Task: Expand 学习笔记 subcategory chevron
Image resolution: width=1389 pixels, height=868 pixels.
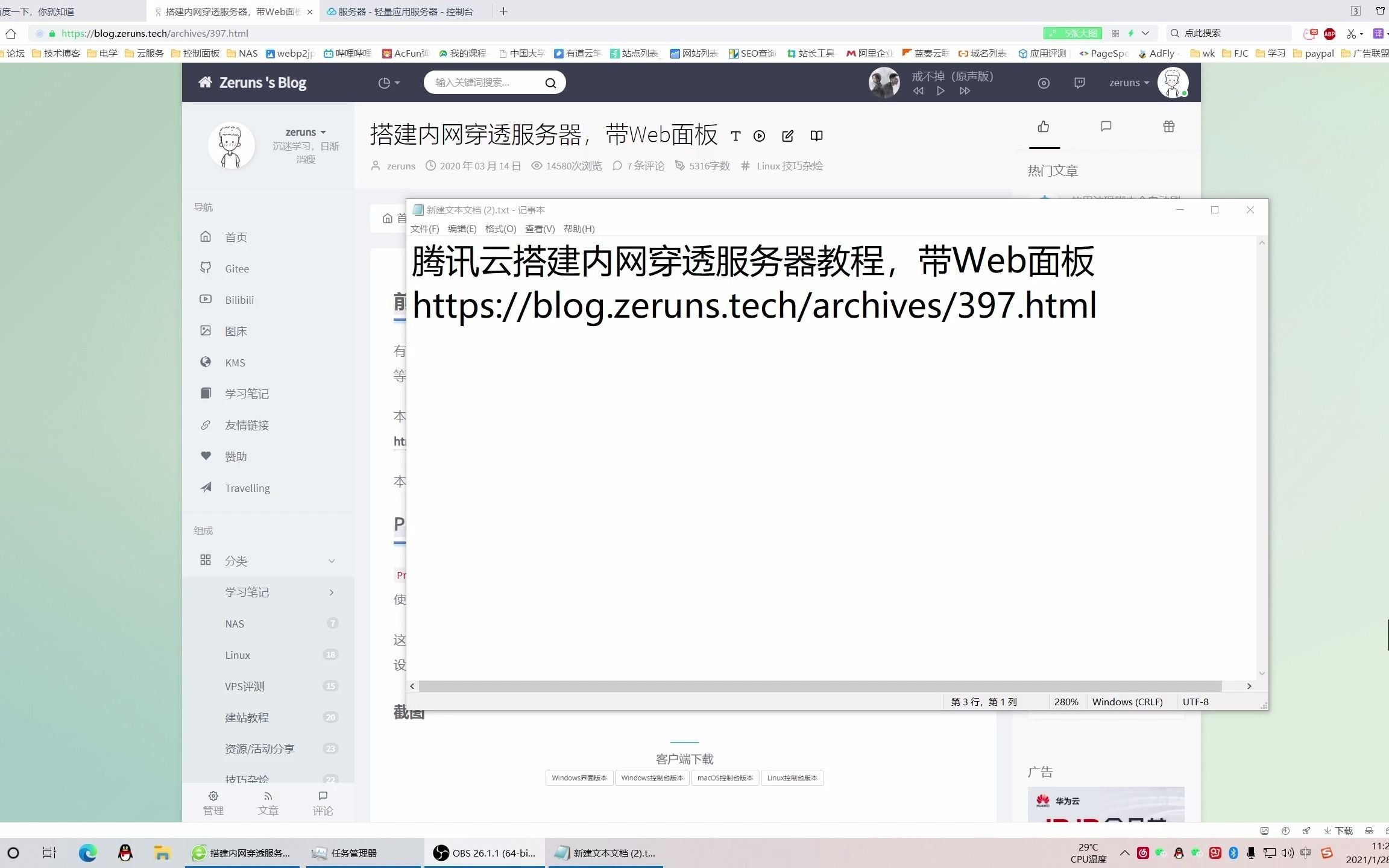Action: click(x=332, y=593)
